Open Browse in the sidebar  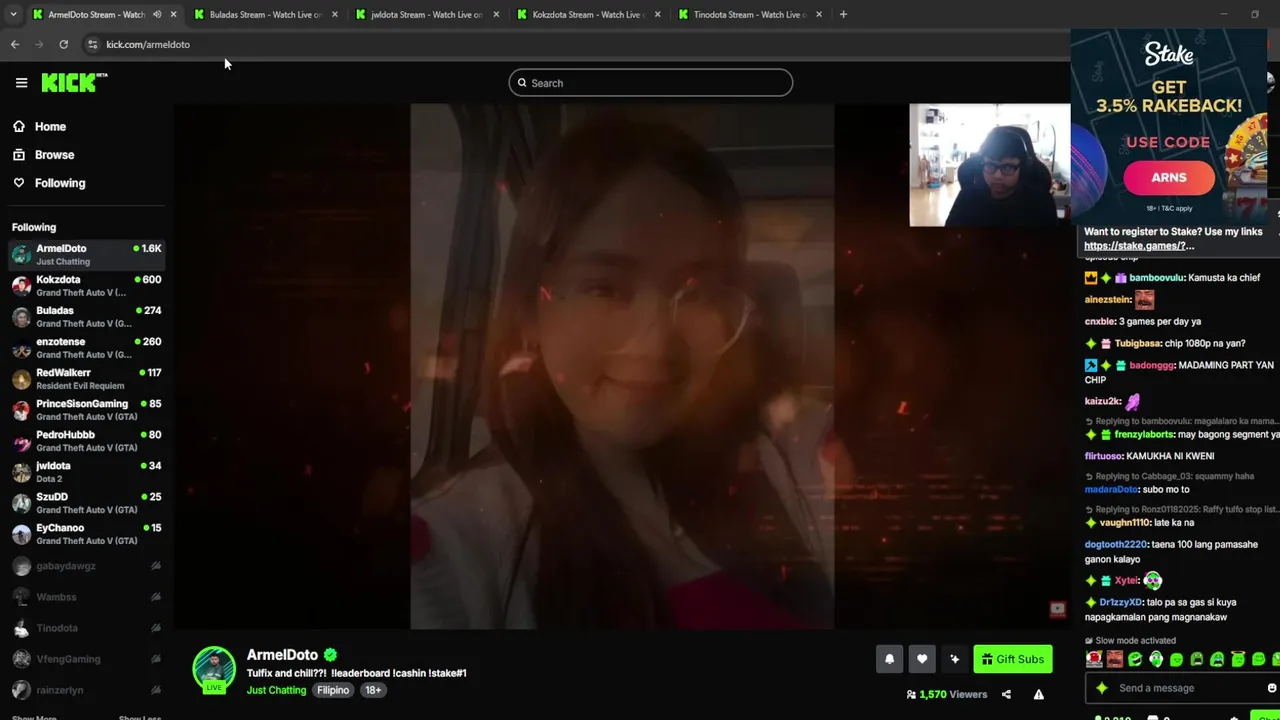44,155
